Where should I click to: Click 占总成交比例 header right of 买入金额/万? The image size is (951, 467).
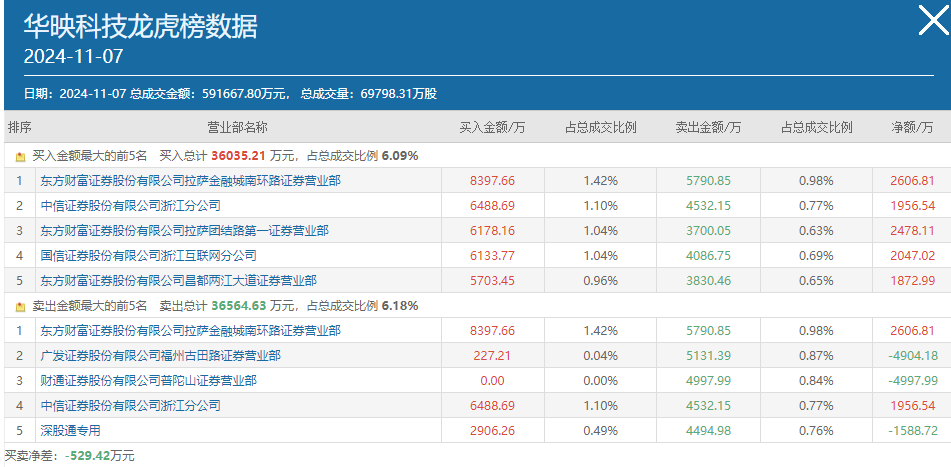coord(600,127)
